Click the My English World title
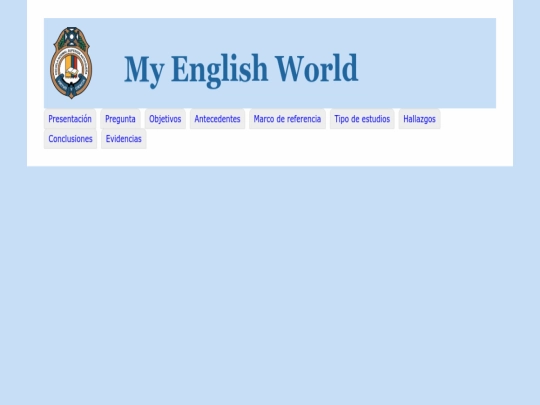This screenshot has height=405, width=540. tap(241, 70)
